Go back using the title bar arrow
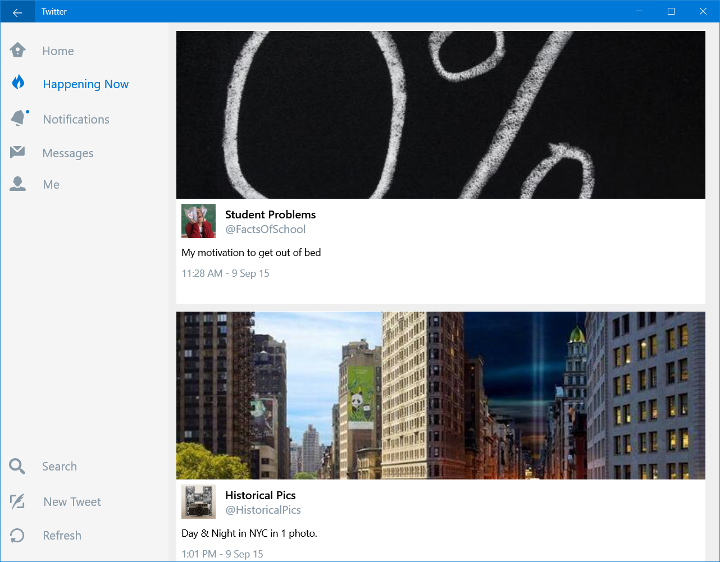720x562 pixels. point(17,11)
